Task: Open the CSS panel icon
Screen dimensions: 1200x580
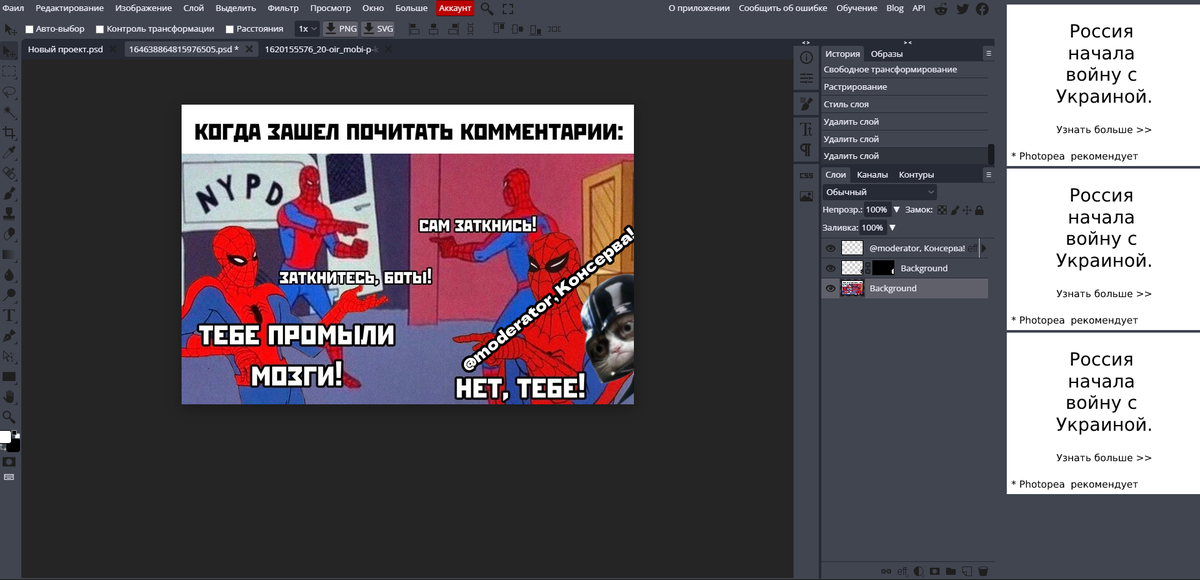Action: coord(806,176)
